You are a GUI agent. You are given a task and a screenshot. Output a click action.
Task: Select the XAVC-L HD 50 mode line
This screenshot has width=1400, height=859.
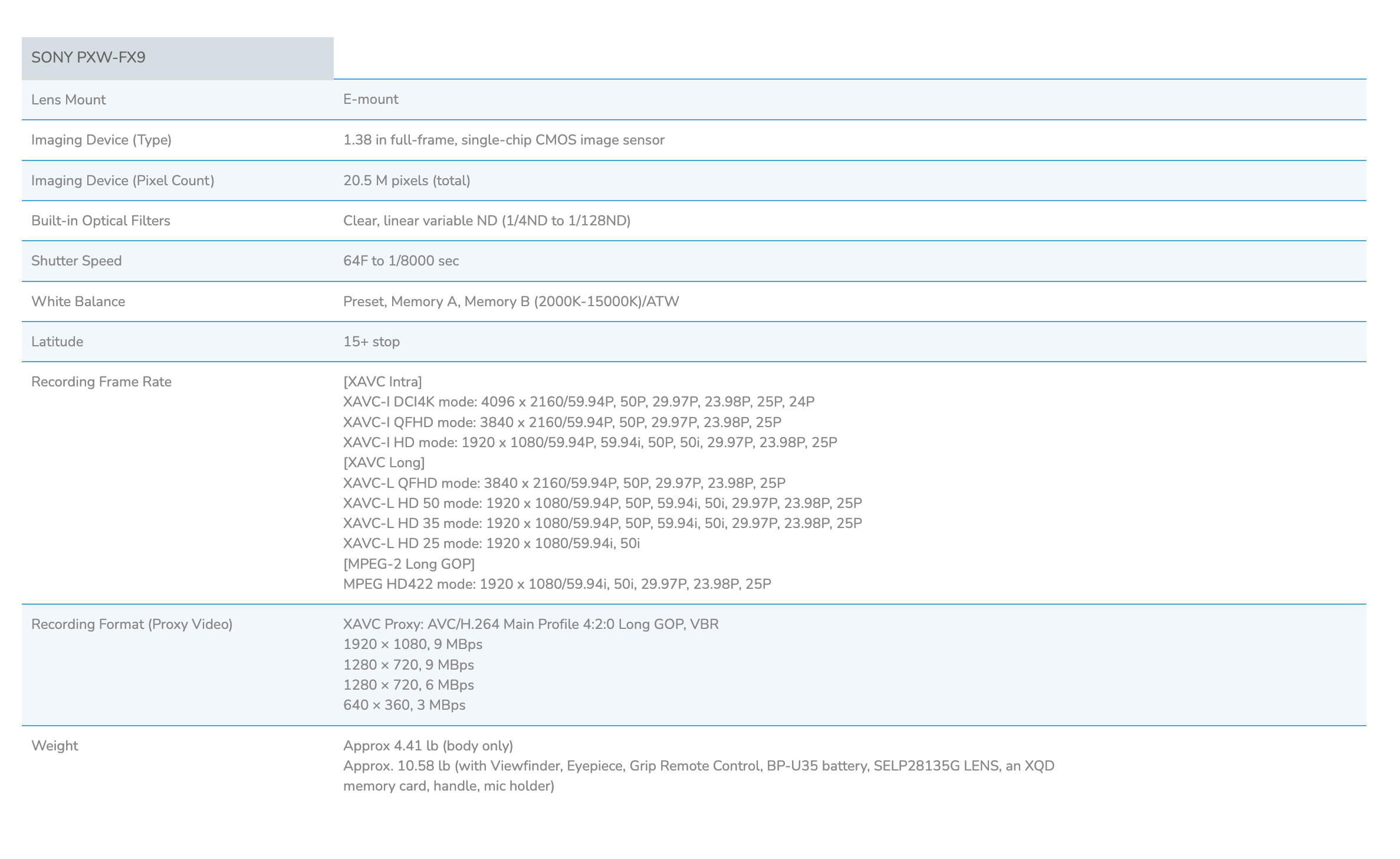tap(603, 503)
